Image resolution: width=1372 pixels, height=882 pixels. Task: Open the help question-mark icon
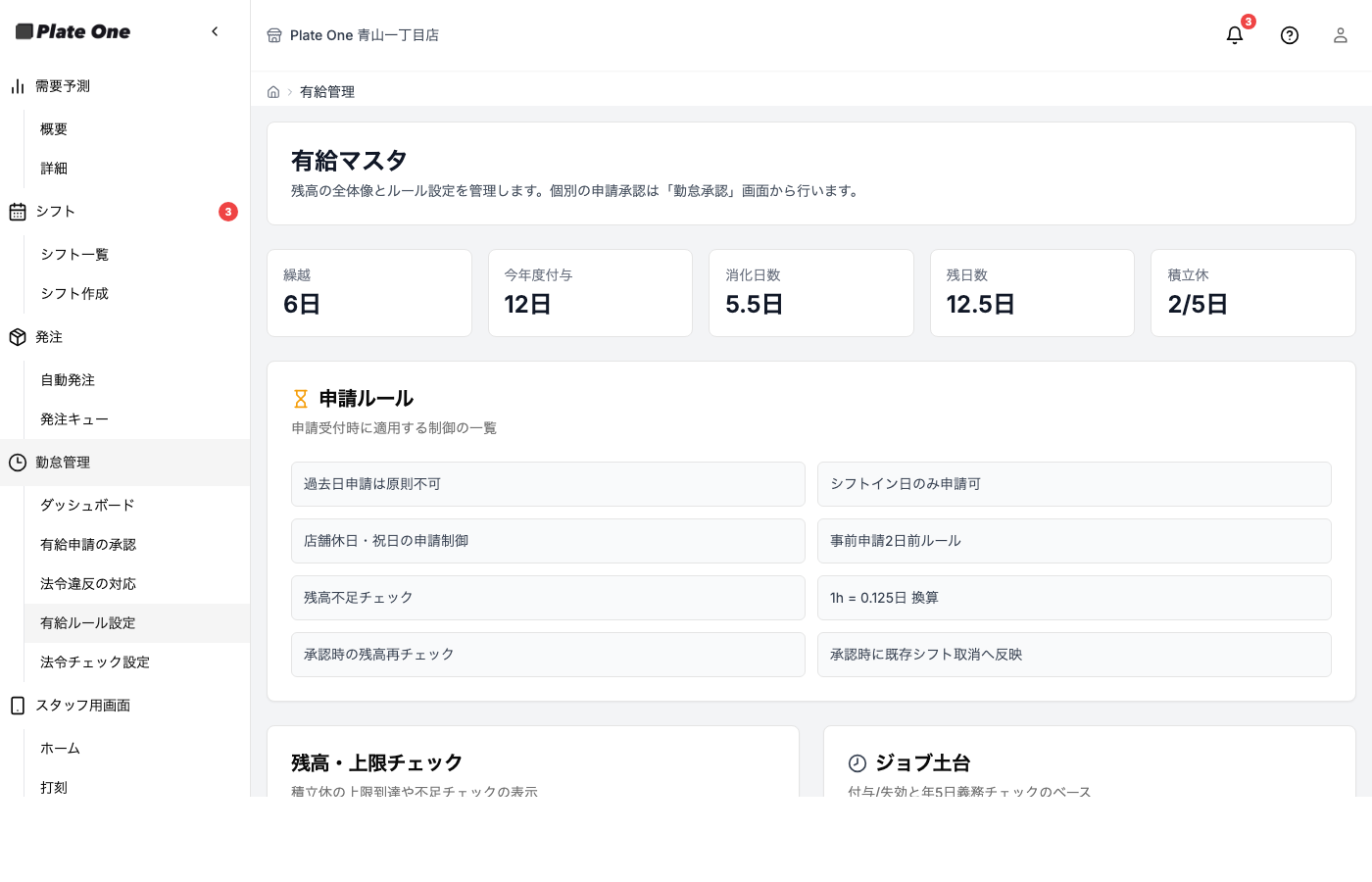tap(1290, 35)
